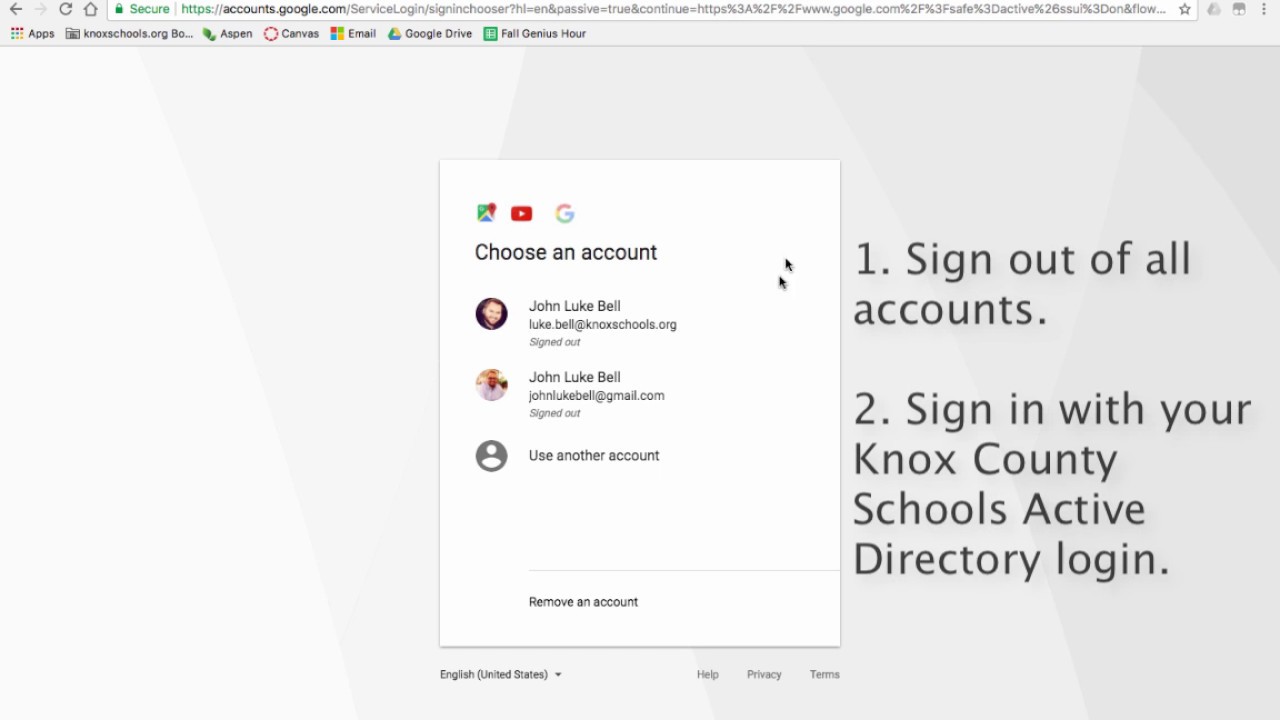The height and width of the screenshot is (720, 1280).
Task: Open the knoxschools.org bookmark
Action: pyautogui.click(x=129, y=33)
